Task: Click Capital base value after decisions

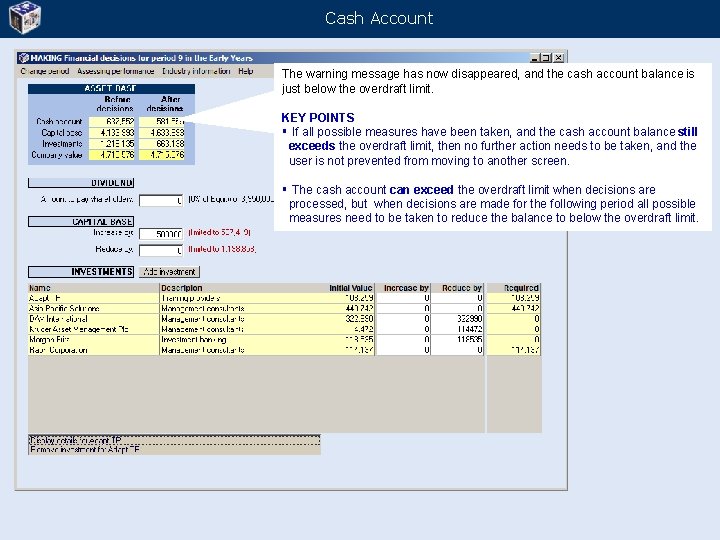Action: (162, 133)
